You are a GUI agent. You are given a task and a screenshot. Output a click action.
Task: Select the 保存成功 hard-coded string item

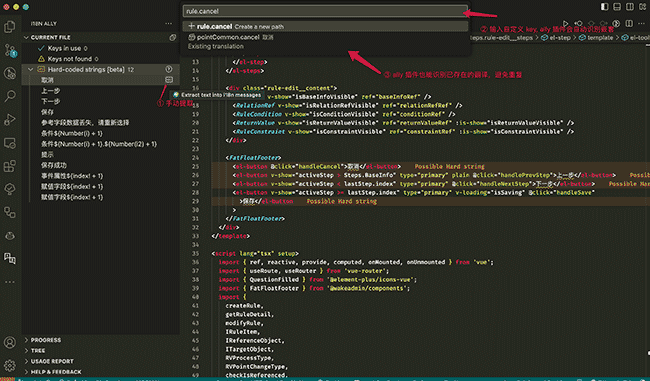tap(54, 165)
